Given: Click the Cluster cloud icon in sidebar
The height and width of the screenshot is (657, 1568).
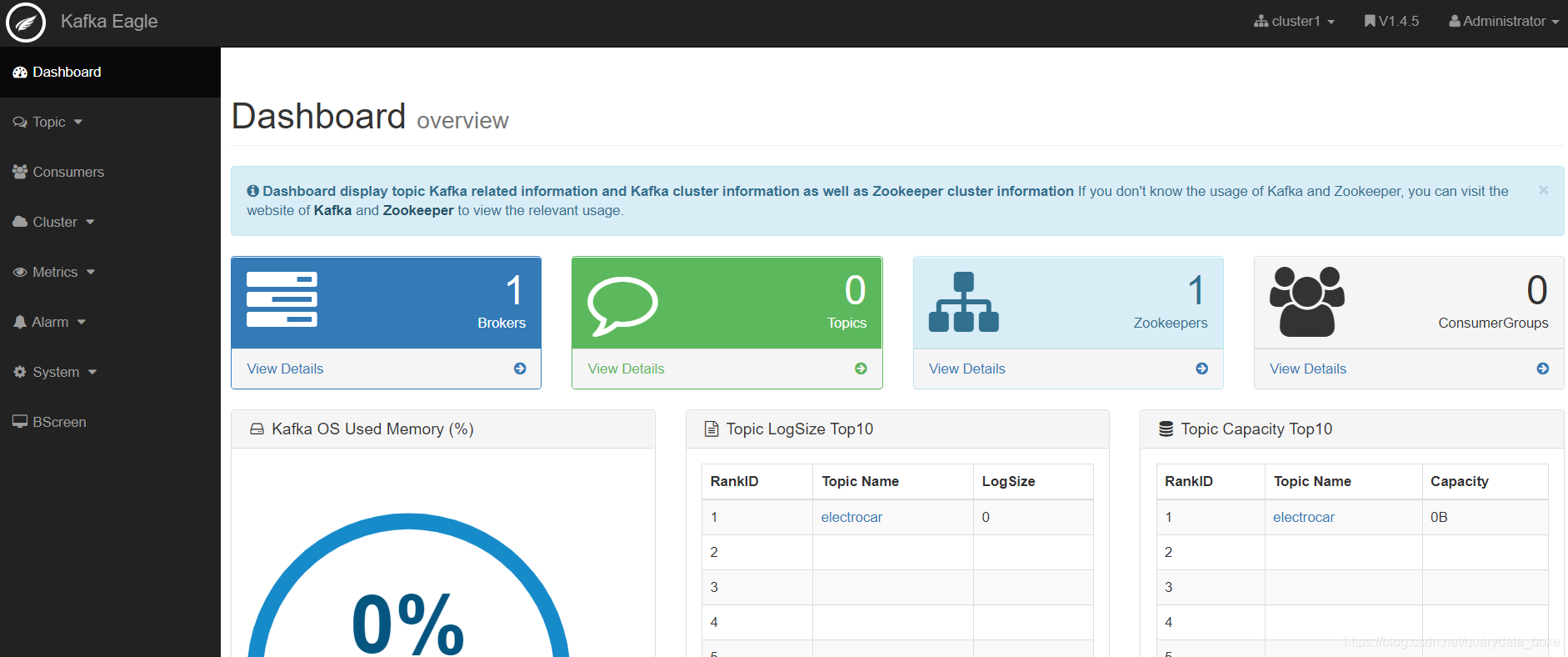Looking at the screenshot, I should [x=20, y=222].
